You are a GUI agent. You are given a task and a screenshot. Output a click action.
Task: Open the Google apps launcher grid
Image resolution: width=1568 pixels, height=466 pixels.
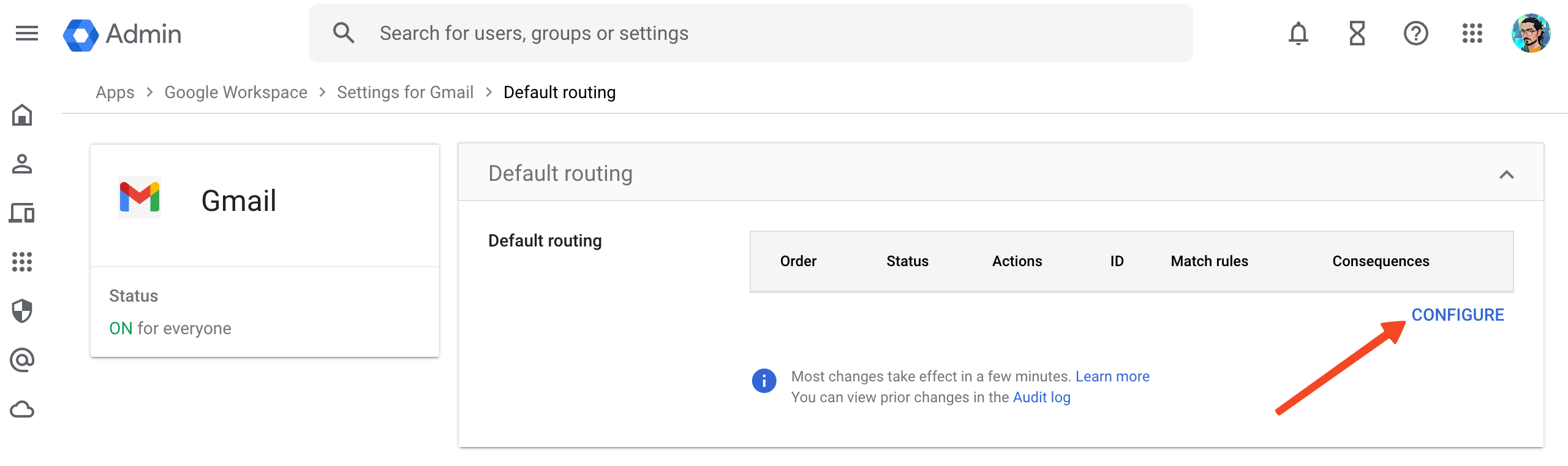coord(1472,33)
